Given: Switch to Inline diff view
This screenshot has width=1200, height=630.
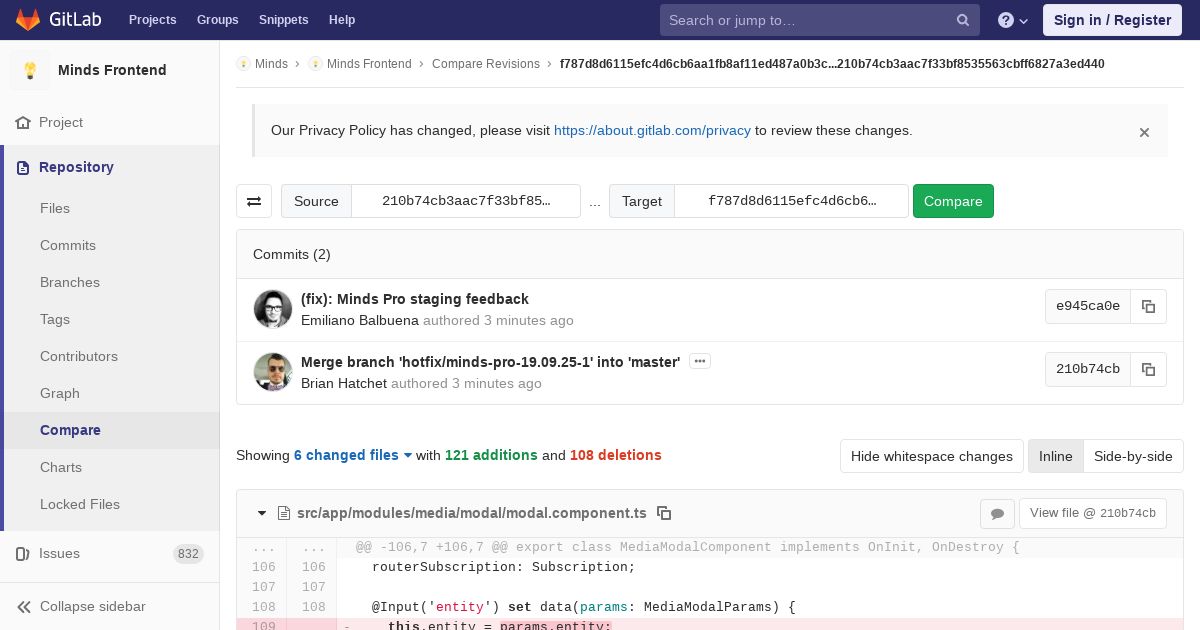Looking at the screenshot, I should [x=1055, y=456].
